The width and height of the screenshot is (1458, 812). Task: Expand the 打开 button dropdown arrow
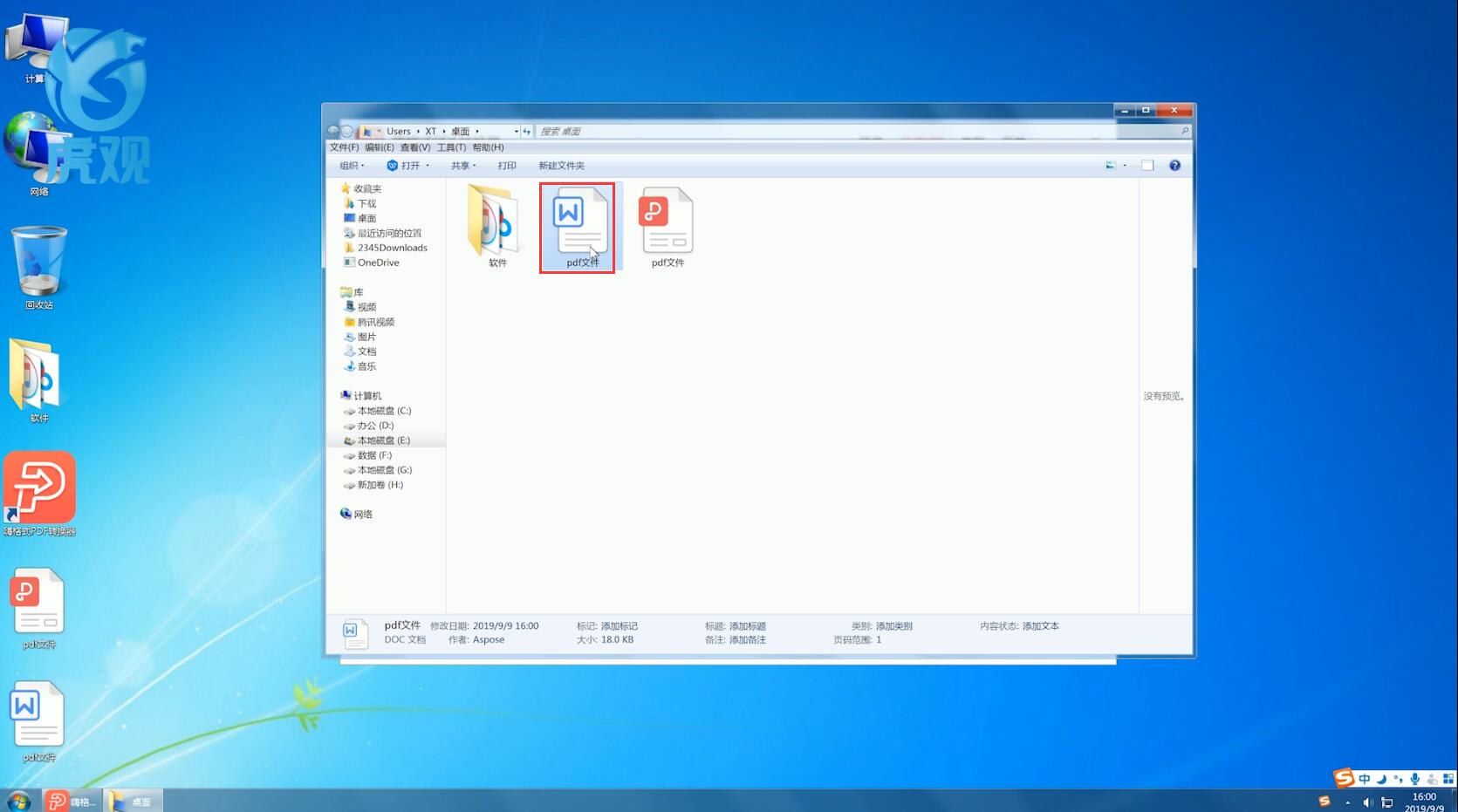tap(428, 166)
